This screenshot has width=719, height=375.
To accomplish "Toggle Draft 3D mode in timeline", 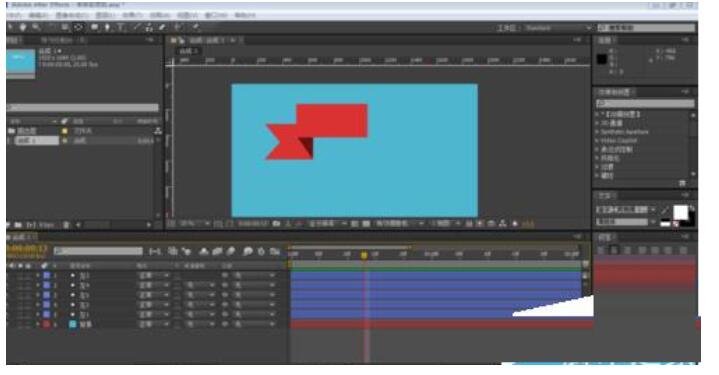I will (x=186, y=251).
